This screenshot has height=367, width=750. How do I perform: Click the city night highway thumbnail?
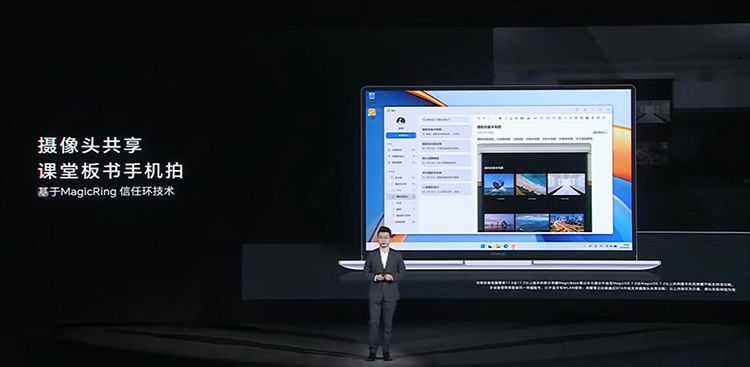(567, 222)
